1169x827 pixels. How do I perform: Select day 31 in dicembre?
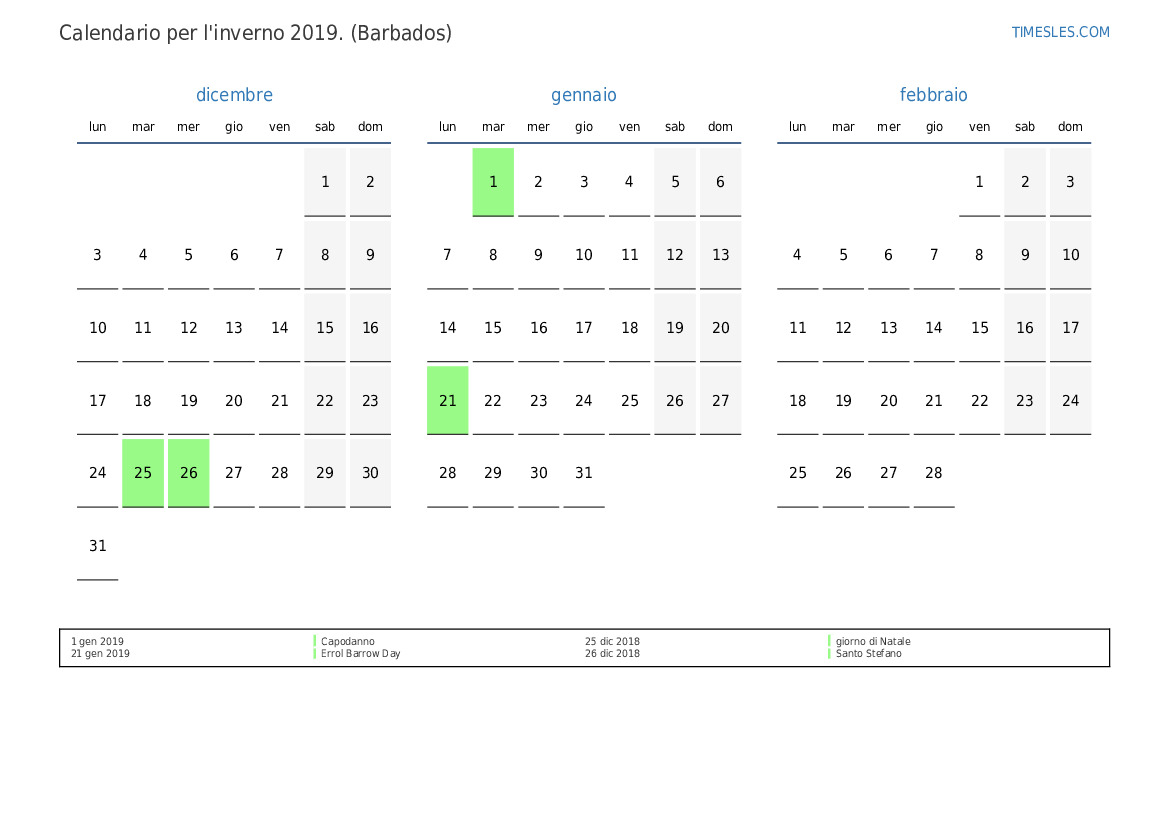(x=98, y=546)
